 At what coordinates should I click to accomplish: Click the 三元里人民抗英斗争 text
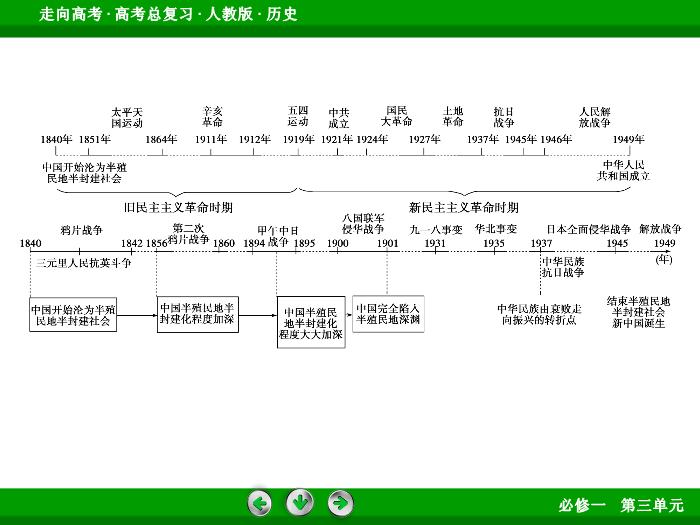pyautogui.click(x=83, y=263)
